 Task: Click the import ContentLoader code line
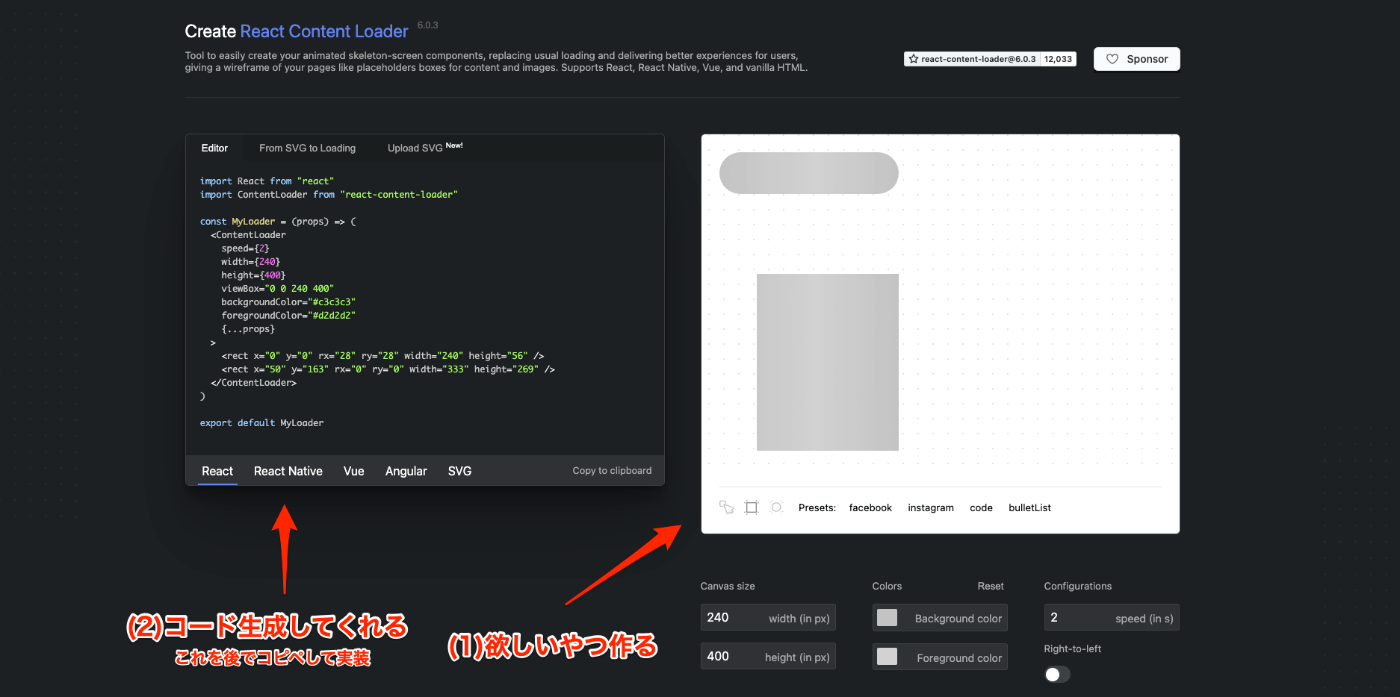click(x=329, y=194)
